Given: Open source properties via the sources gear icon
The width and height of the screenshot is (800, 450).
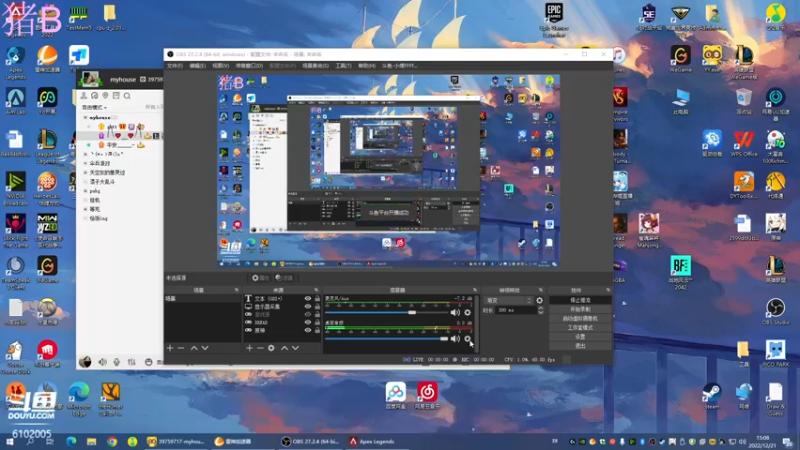Looking at the screenshot, I should tap(271, 348).
